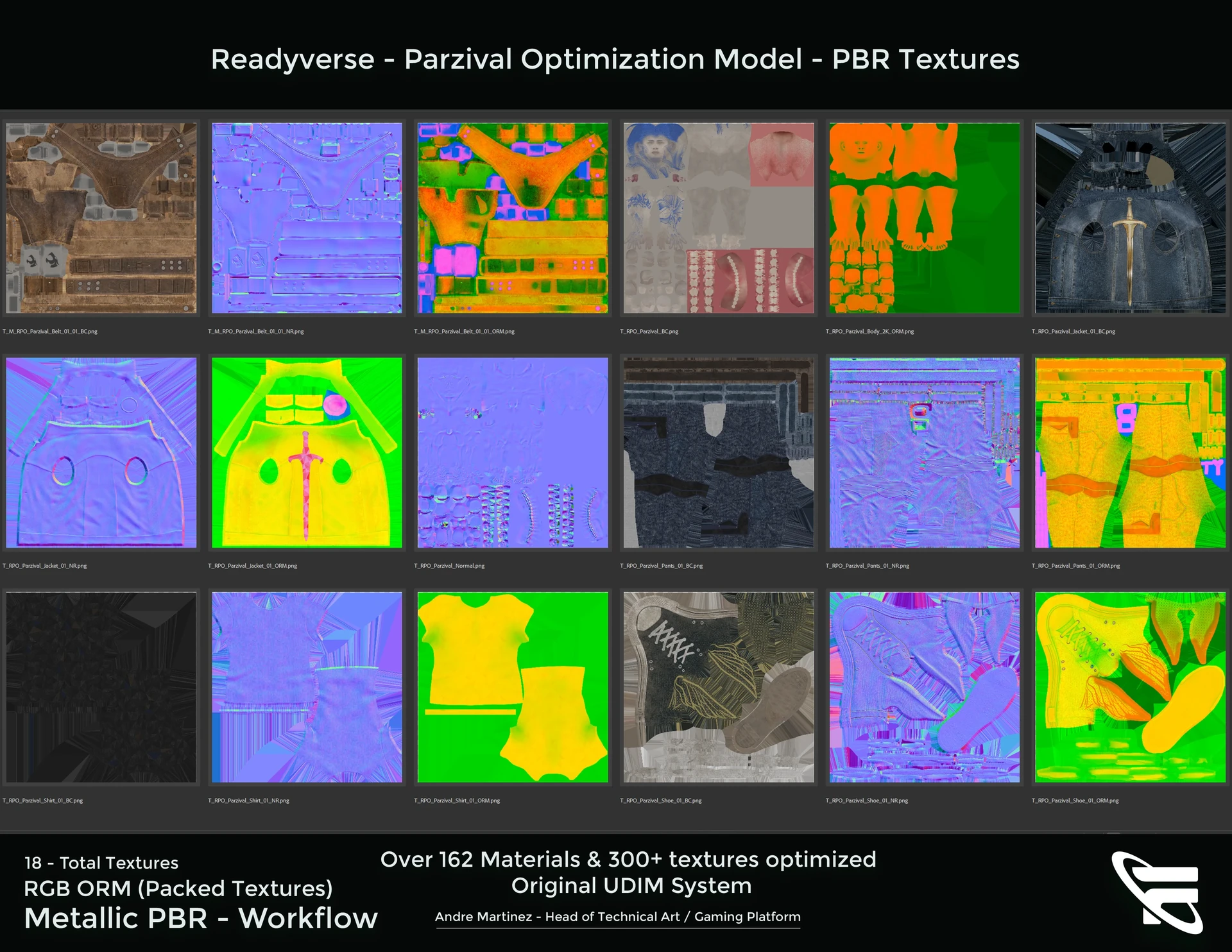Click the Shirt_01_ORM yellow shirt thumbnail

tap(513, 687)
